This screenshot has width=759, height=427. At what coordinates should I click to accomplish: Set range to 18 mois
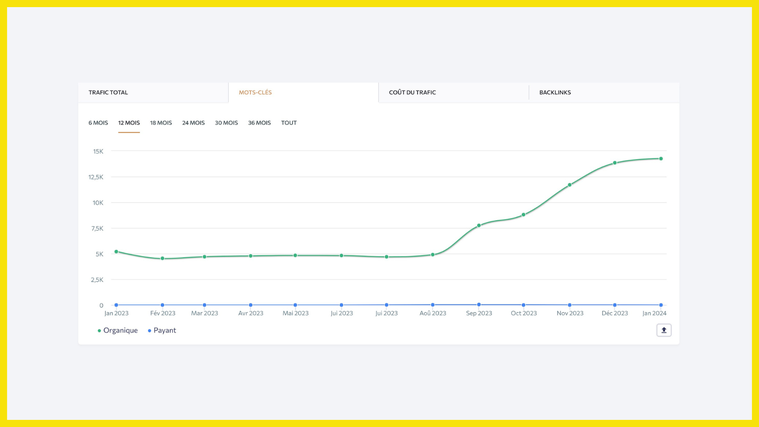[x=161, y=123]
